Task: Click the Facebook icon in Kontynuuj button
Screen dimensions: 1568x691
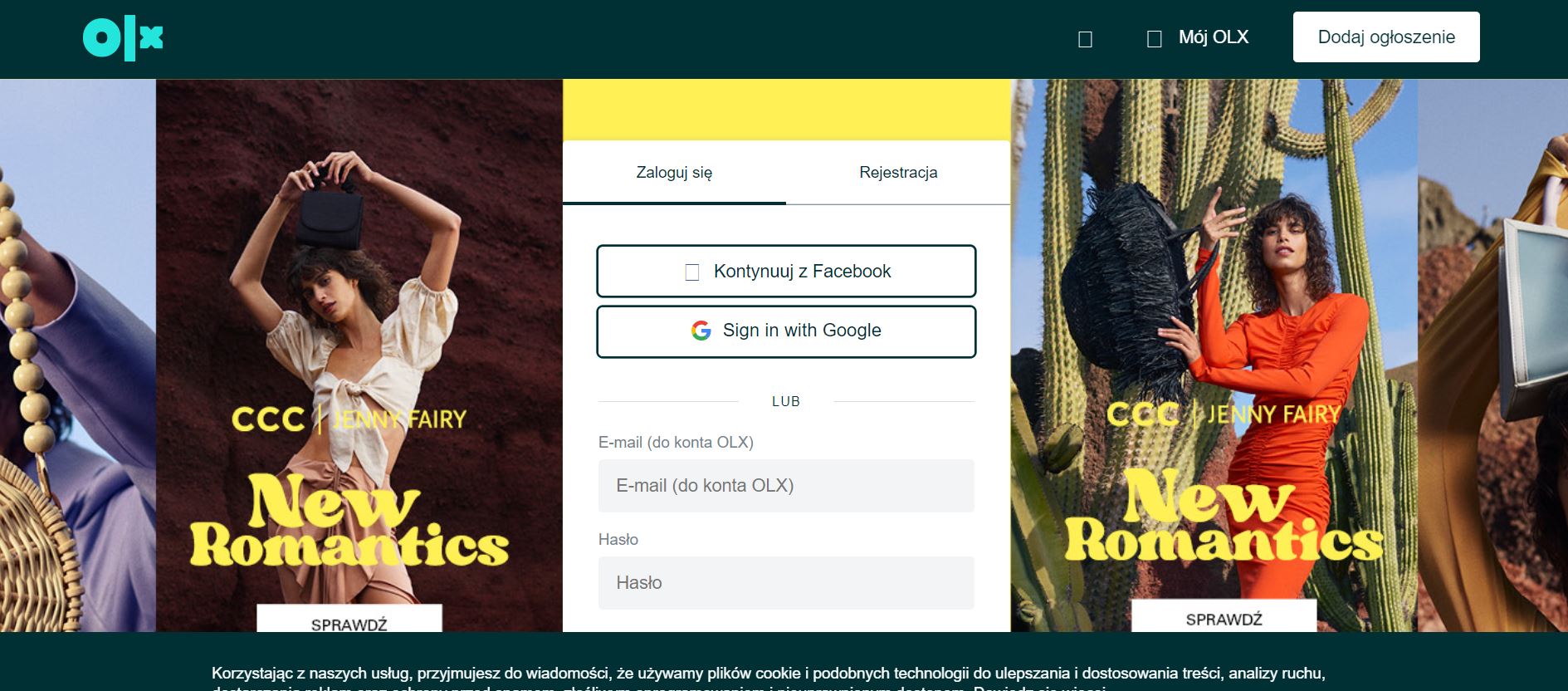Action: coord(691,272)
